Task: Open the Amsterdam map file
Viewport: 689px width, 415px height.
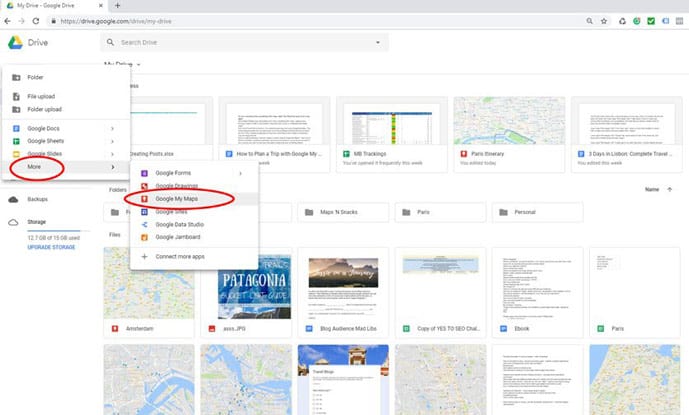Action: 149,292
